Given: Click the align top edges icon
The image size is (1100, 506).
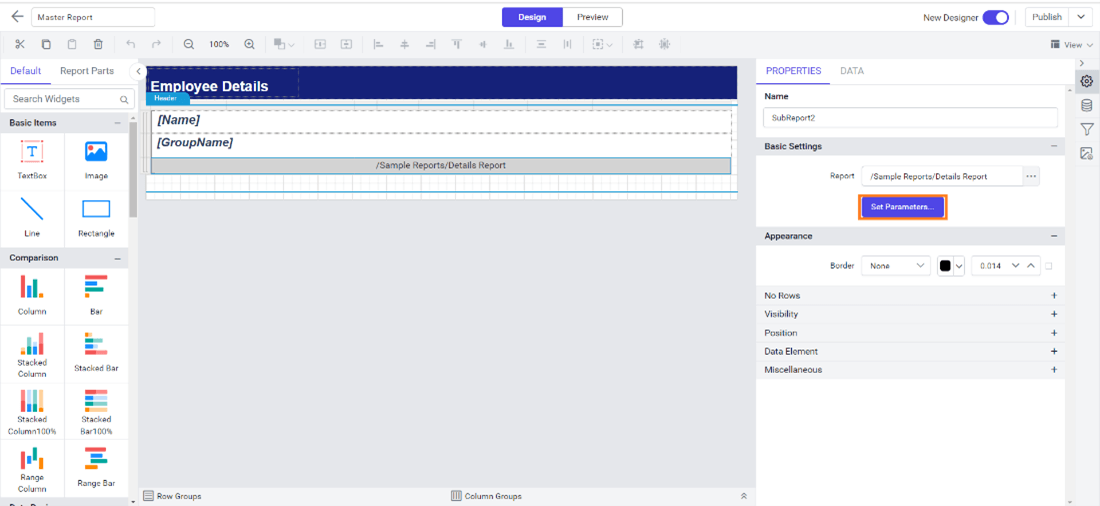Looking at the screenshot, I should 457,44.
